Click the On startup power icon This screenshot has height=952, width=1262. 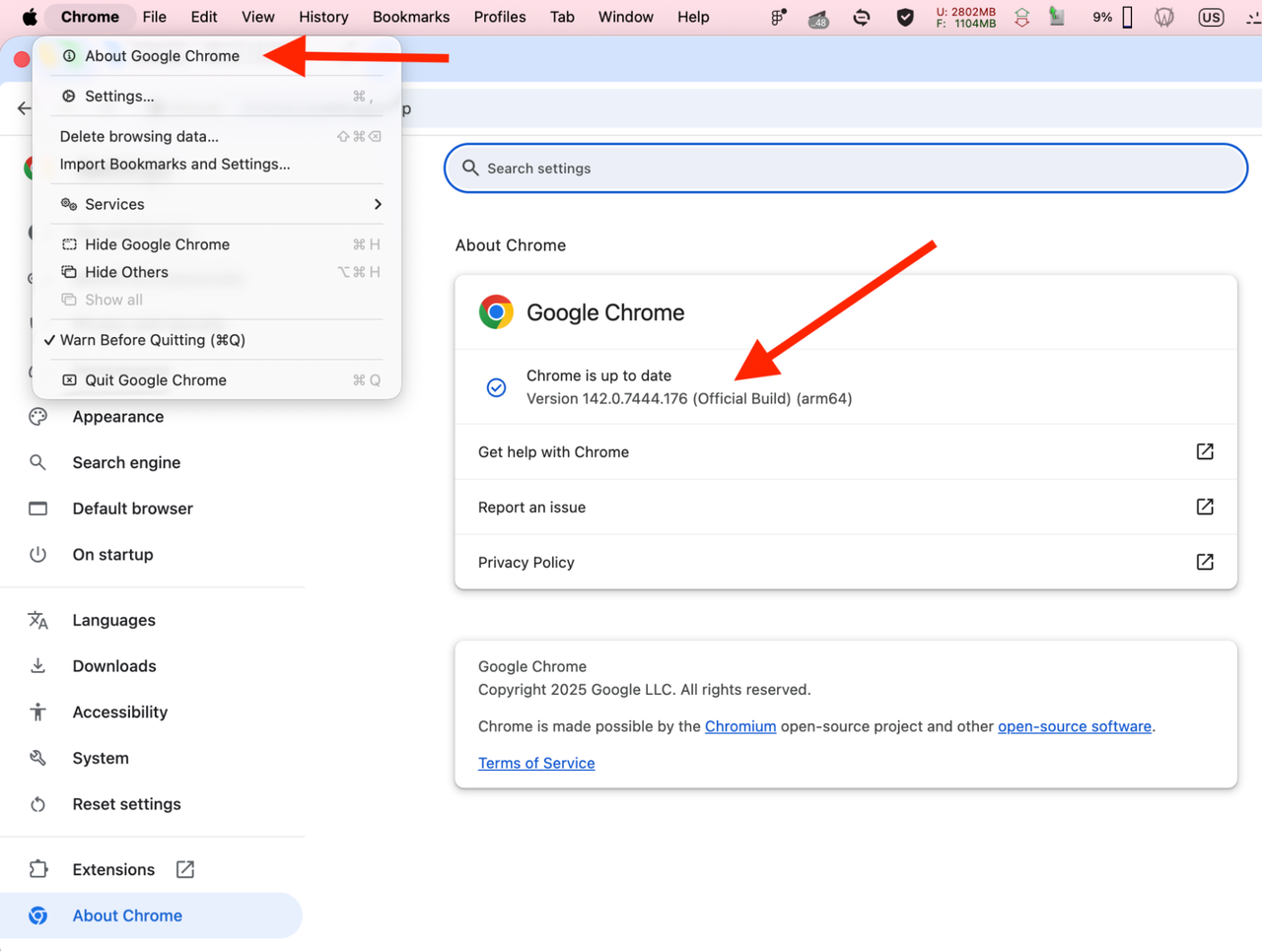[37, 555]
